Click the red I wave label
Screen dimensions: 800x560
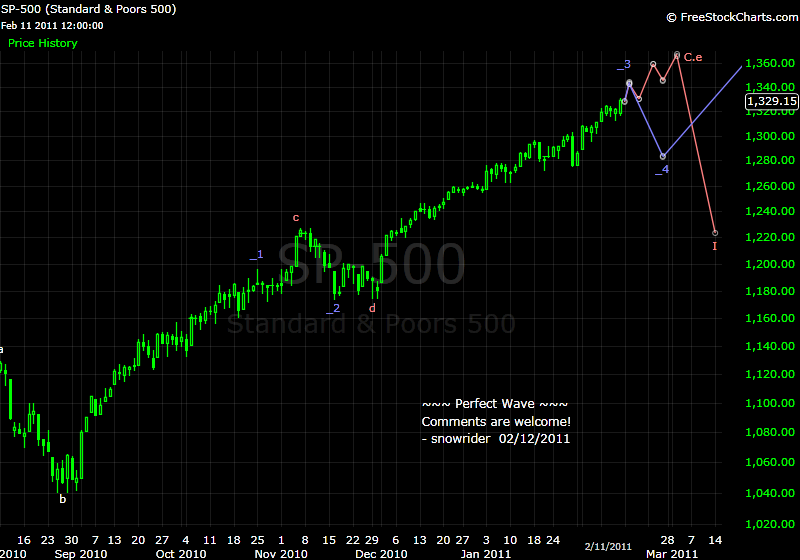pyautogui.click(x=715, y=246)
